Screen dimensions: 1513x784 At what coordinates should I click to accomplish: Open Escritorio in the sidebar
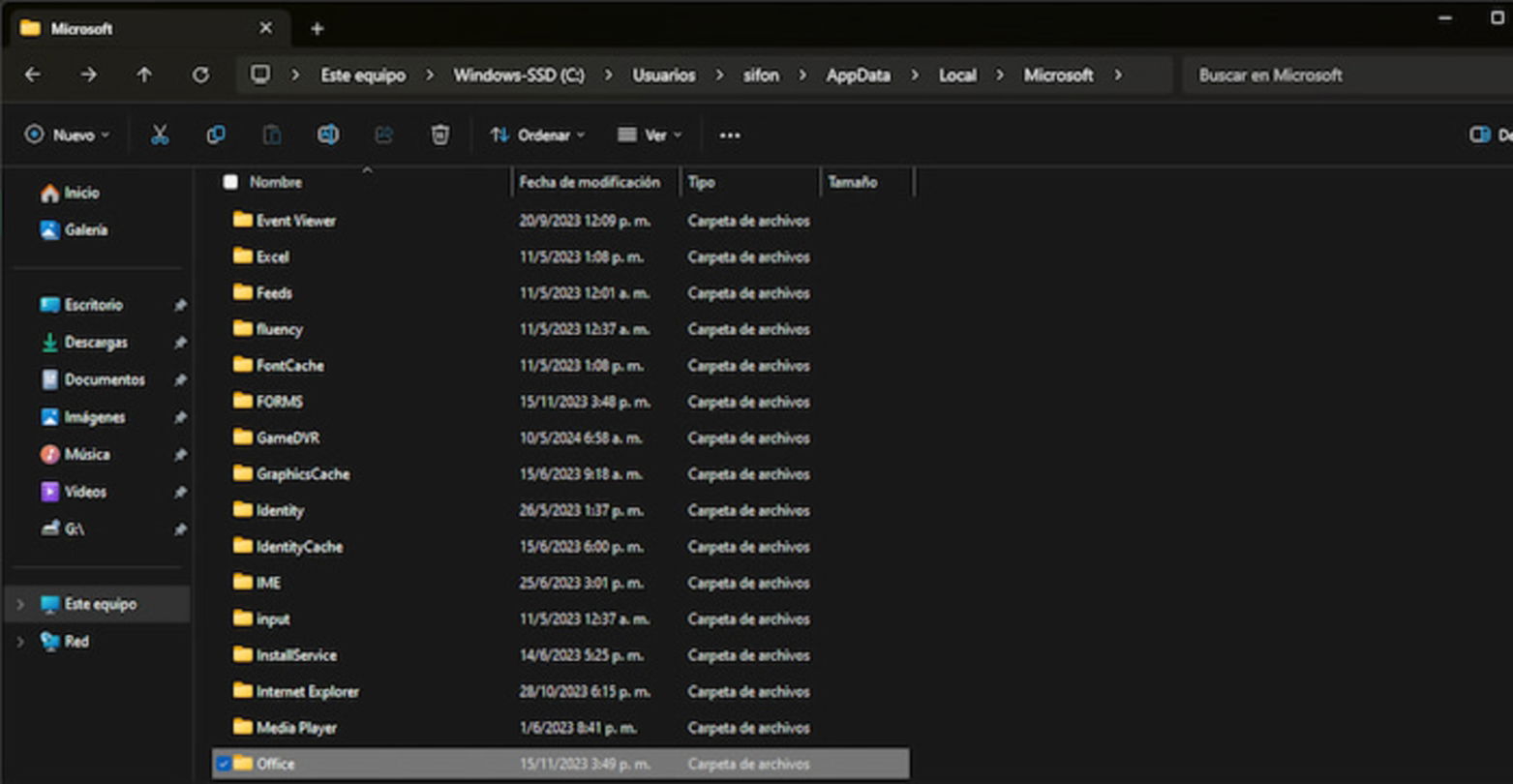(81, 305)
